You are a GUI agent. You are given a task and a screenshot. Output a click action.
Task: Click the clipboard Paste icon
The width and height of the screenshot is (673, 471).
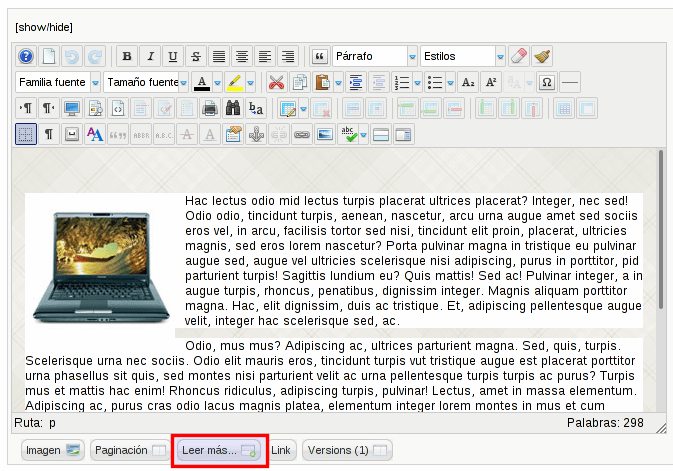click(x=322, y=82)
